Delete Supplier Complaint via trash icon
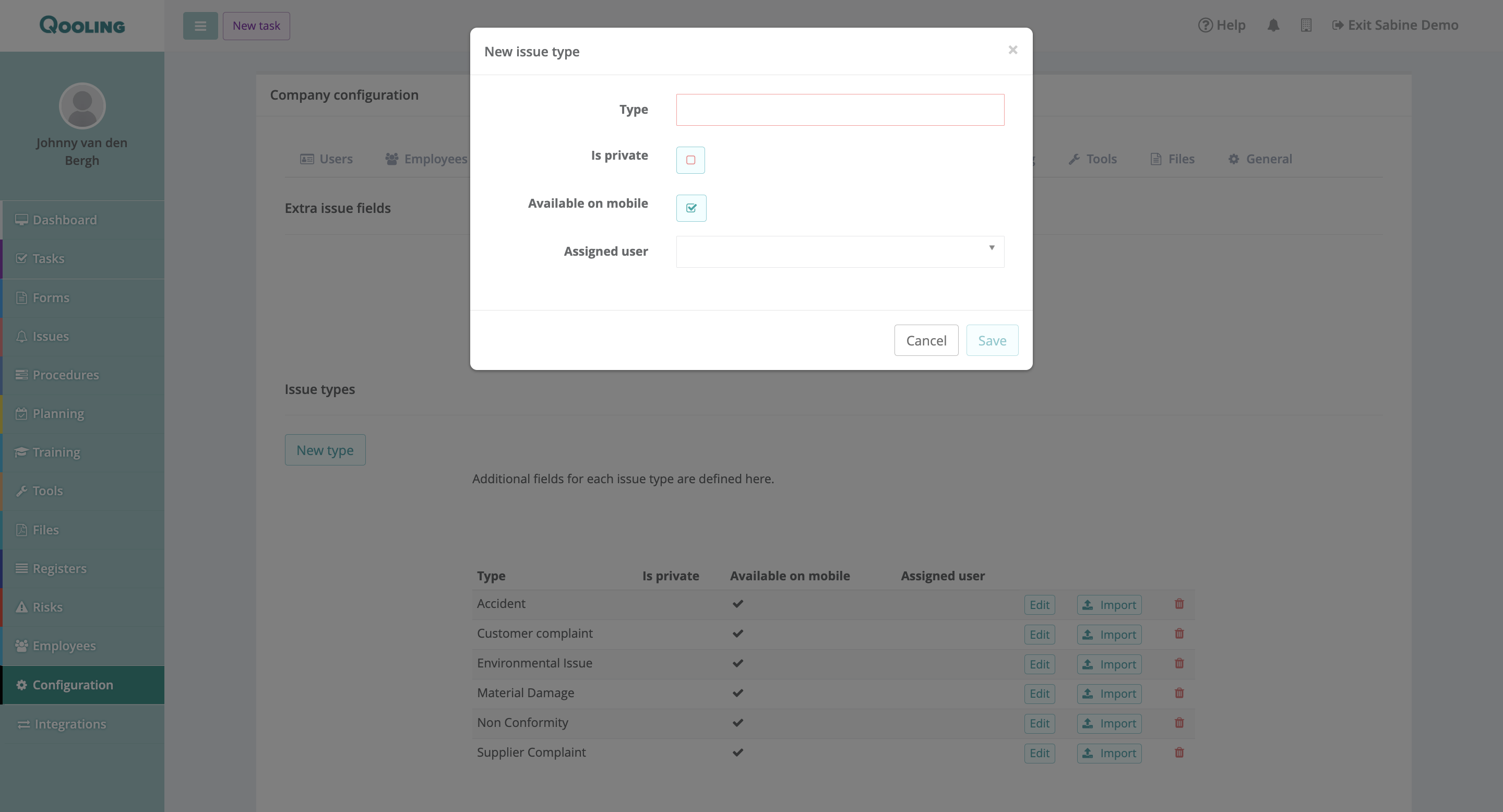This screenshot has height=812, width=1503. click(x=1178, y=753)
